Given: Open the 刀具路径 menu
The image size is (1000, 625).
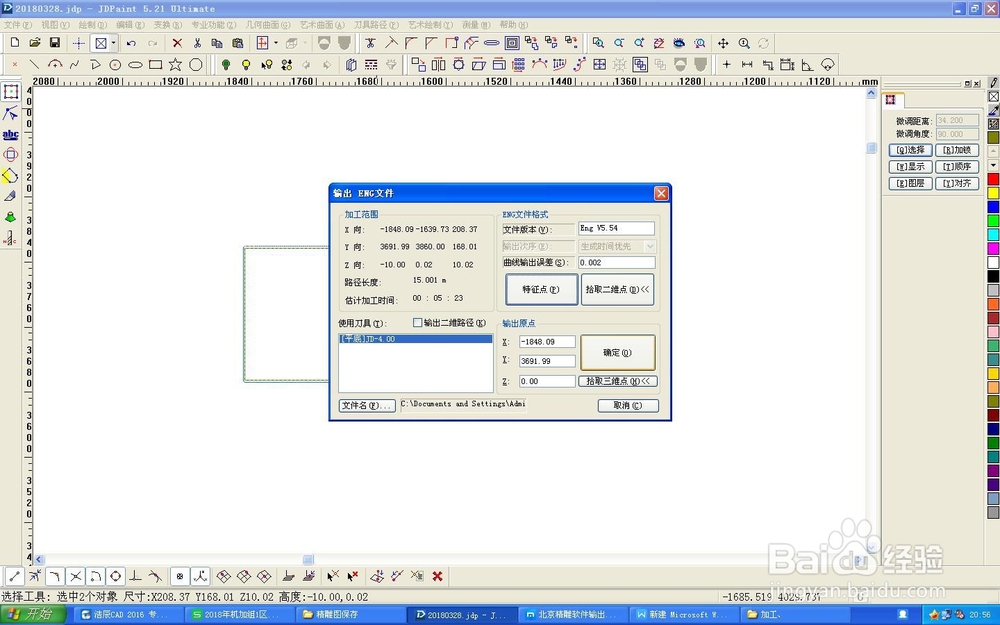Looking at the screenshot, I should click(x=376, y=25).
